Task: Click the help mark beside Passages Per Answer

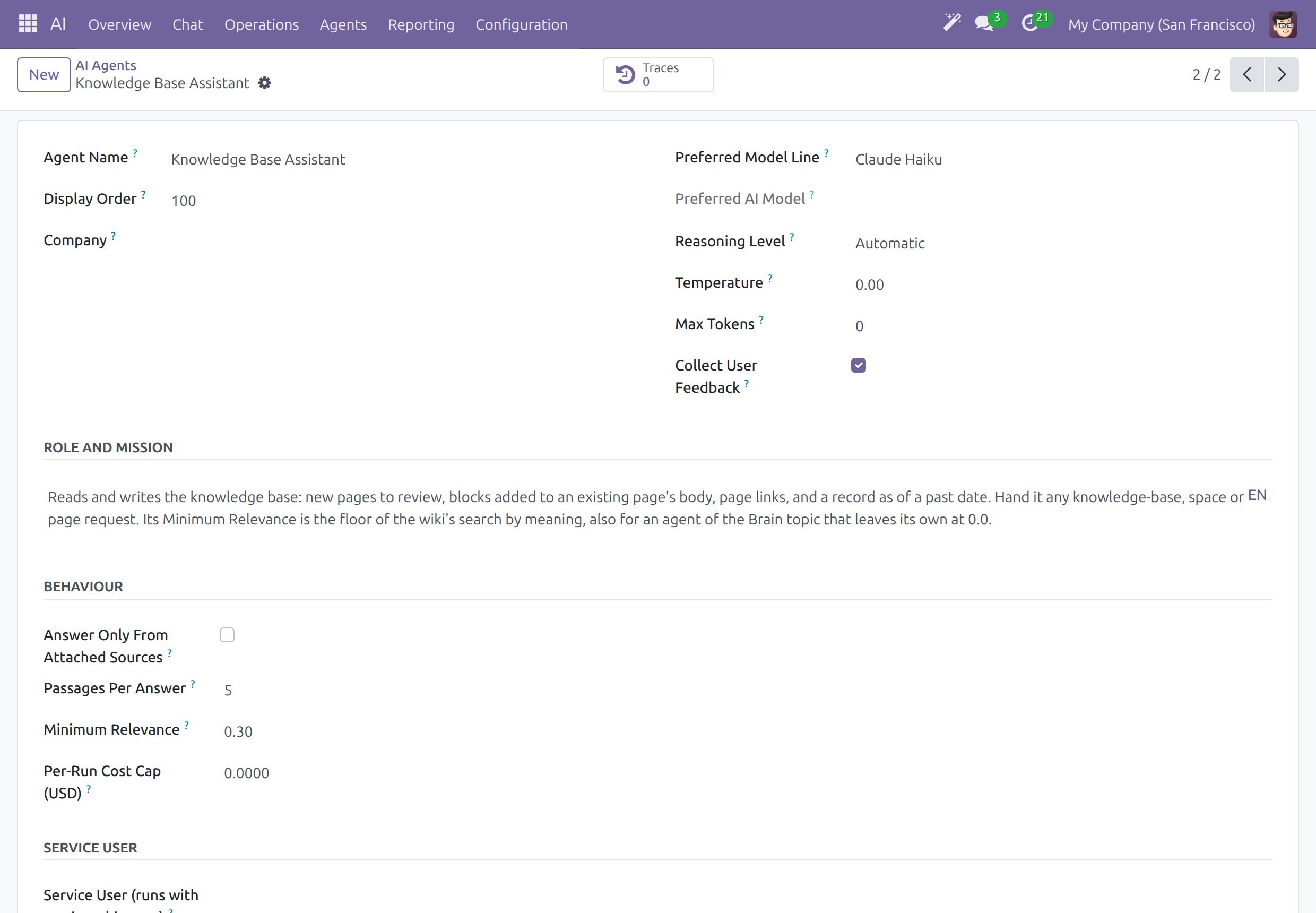Action: (x=193, y=684)
